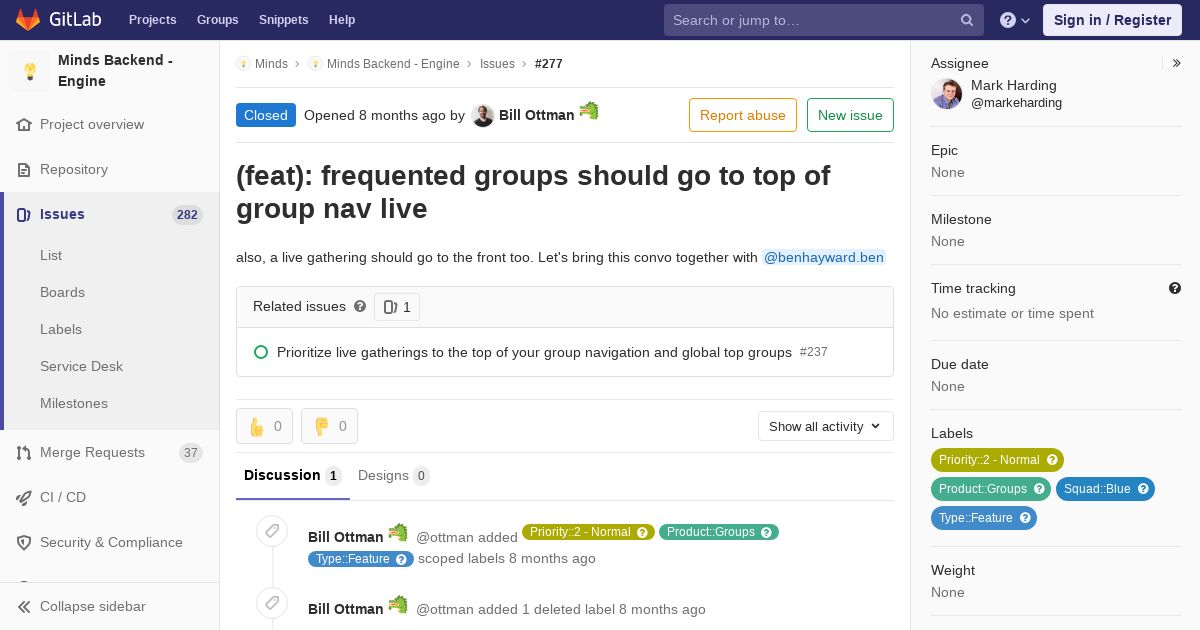Click the related issues count 1 badge

[397, 307]
